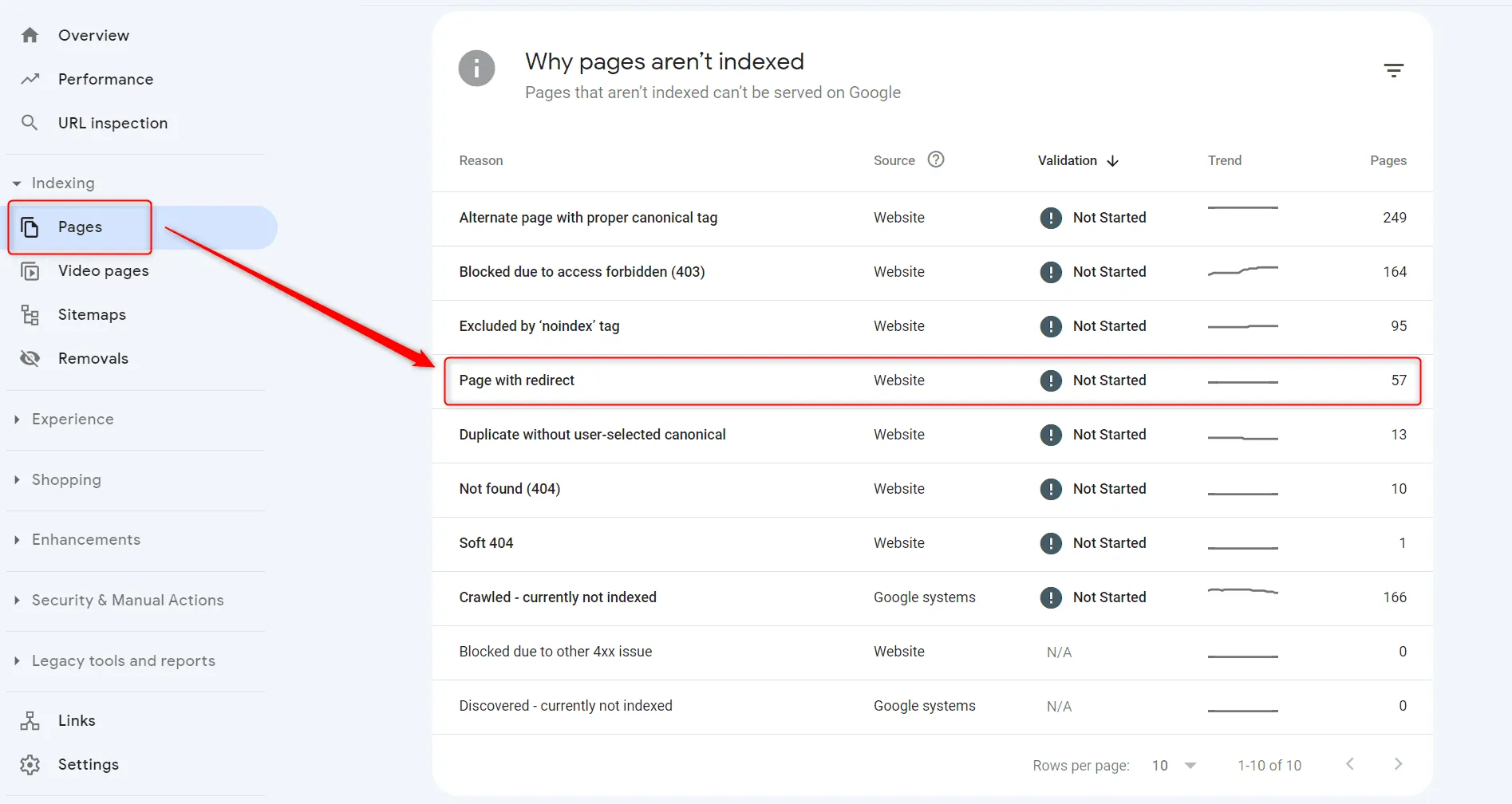Click the Video pages icon

tap(30, 271)
